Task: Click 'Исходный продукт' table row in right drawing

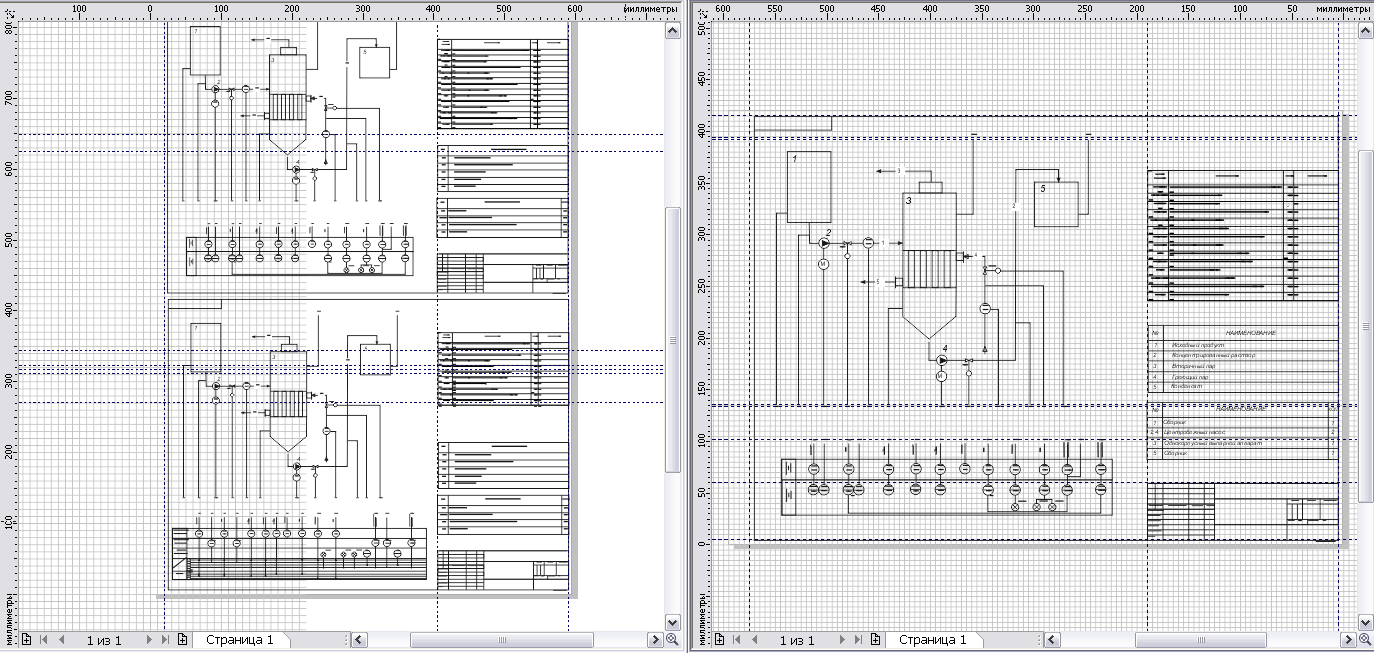Action: 1243,345
